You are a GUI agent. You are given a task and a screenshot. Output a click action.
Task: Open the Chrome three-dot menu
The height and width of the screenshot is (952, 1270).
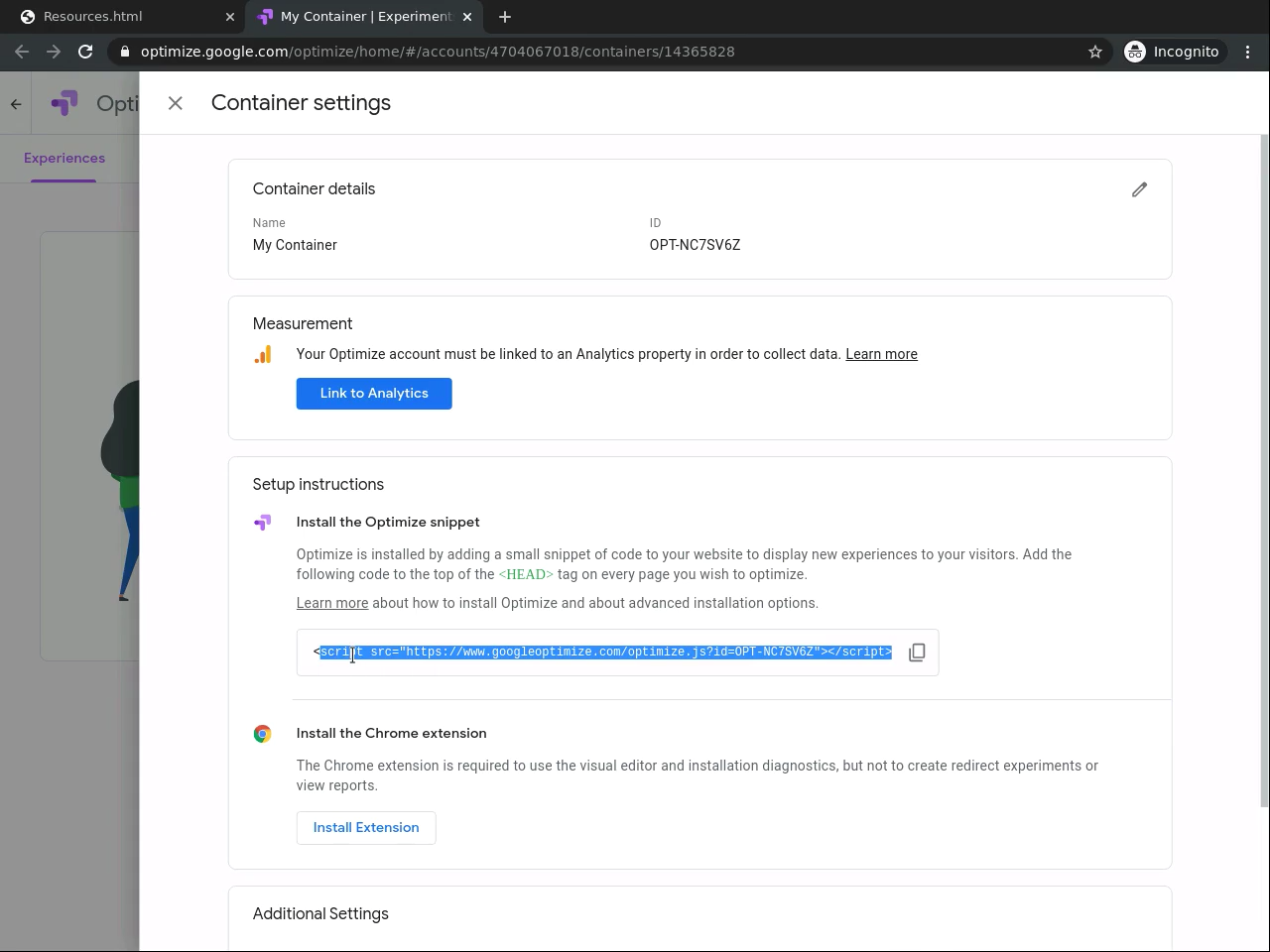click(1247, 52)
